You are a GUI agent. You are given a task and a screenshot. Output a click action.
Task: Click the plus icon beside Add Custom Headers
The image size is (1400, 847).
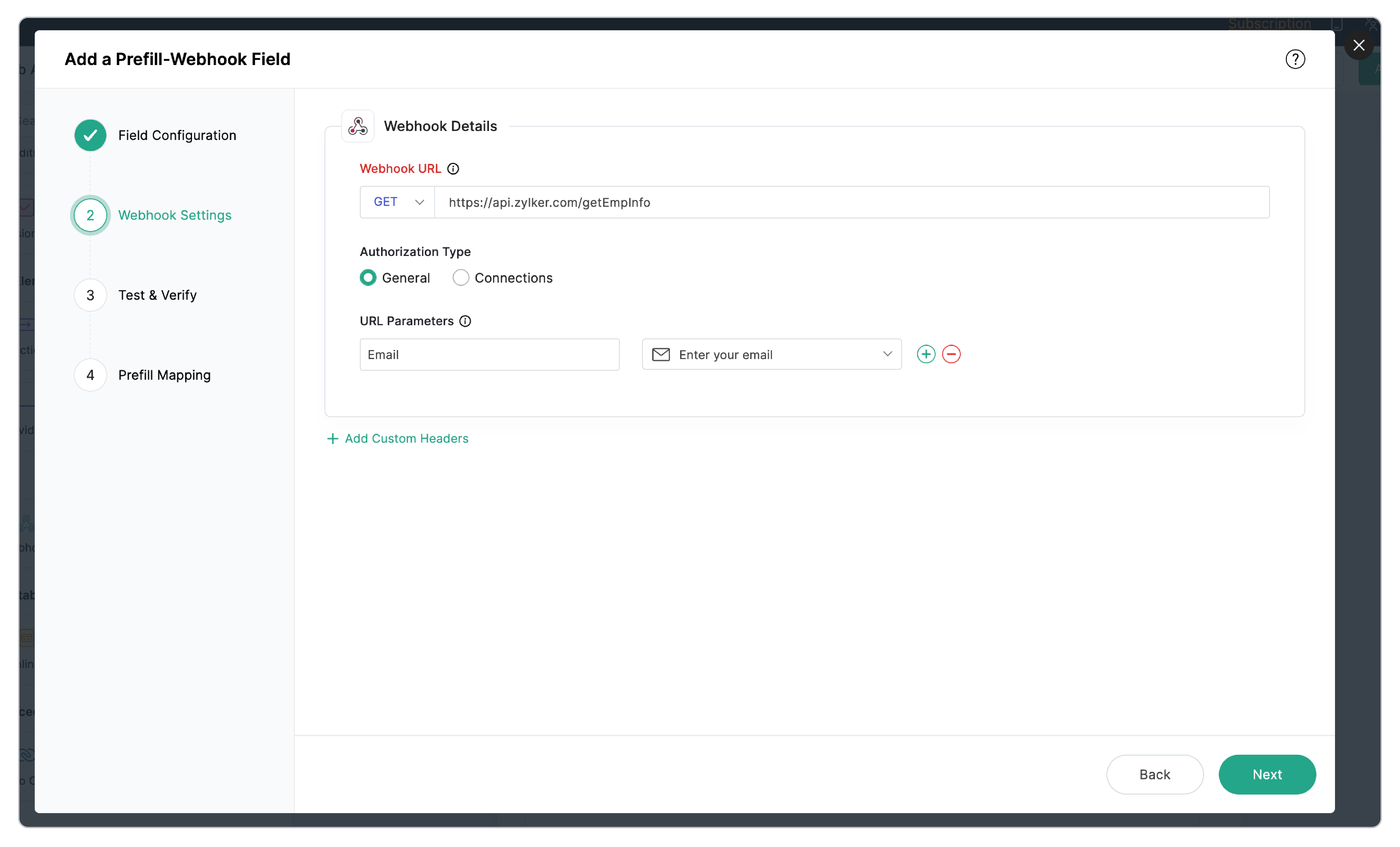tap(332, 438)
